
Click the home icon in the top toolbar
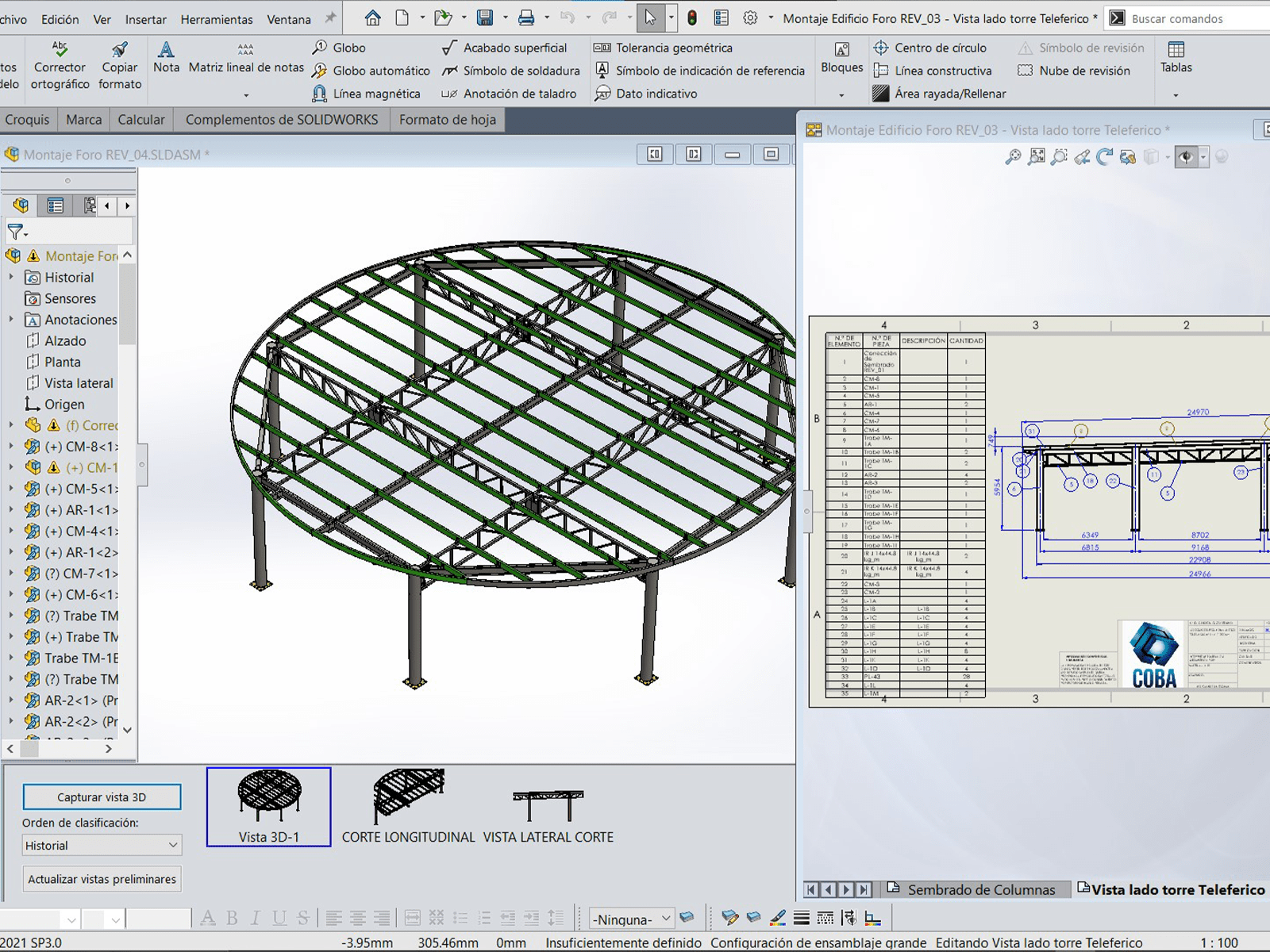click(372, 17)
